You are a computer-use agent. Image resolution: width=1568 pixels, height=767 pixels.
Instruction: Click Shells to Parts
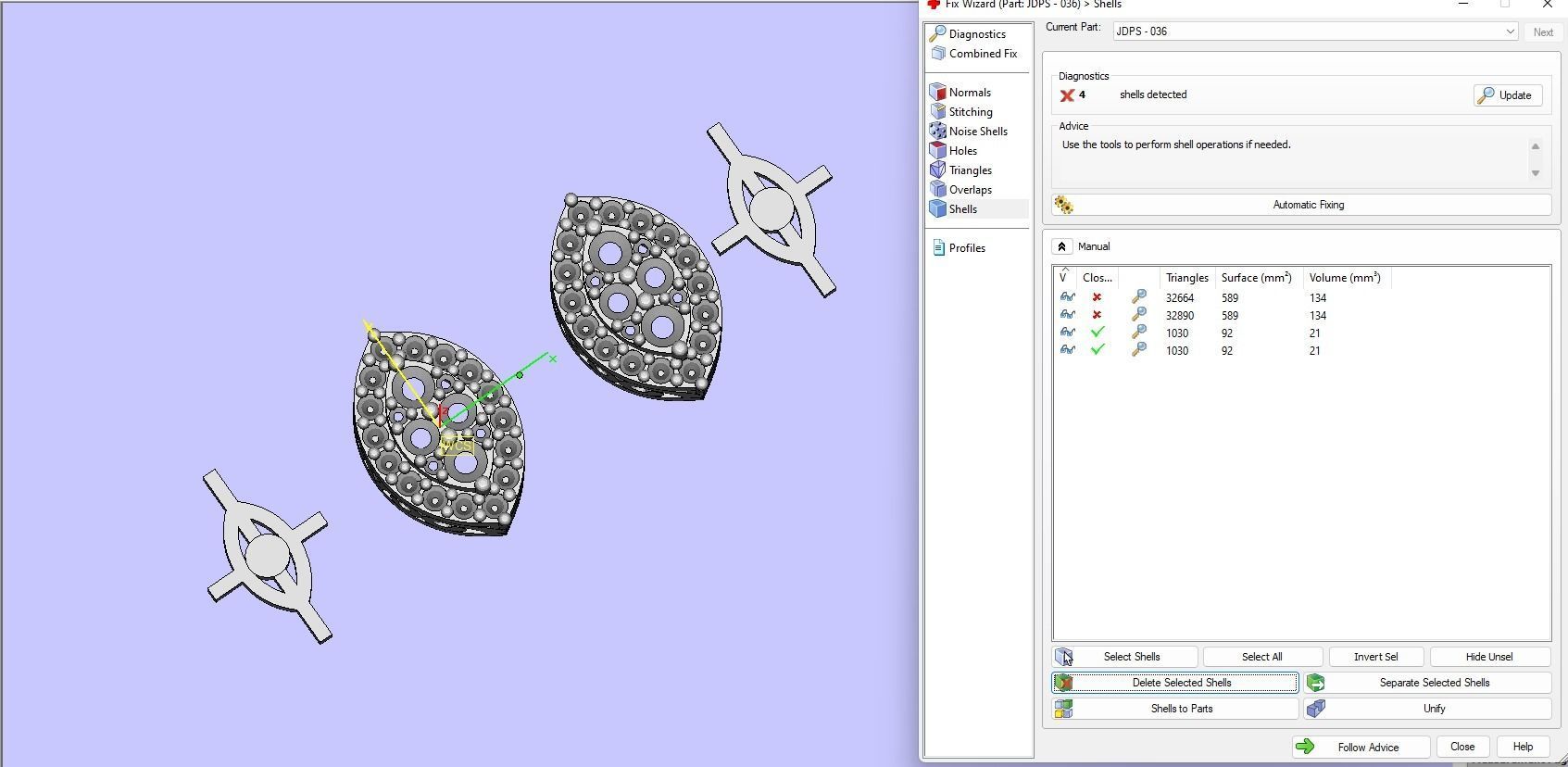coord(1174,709)
